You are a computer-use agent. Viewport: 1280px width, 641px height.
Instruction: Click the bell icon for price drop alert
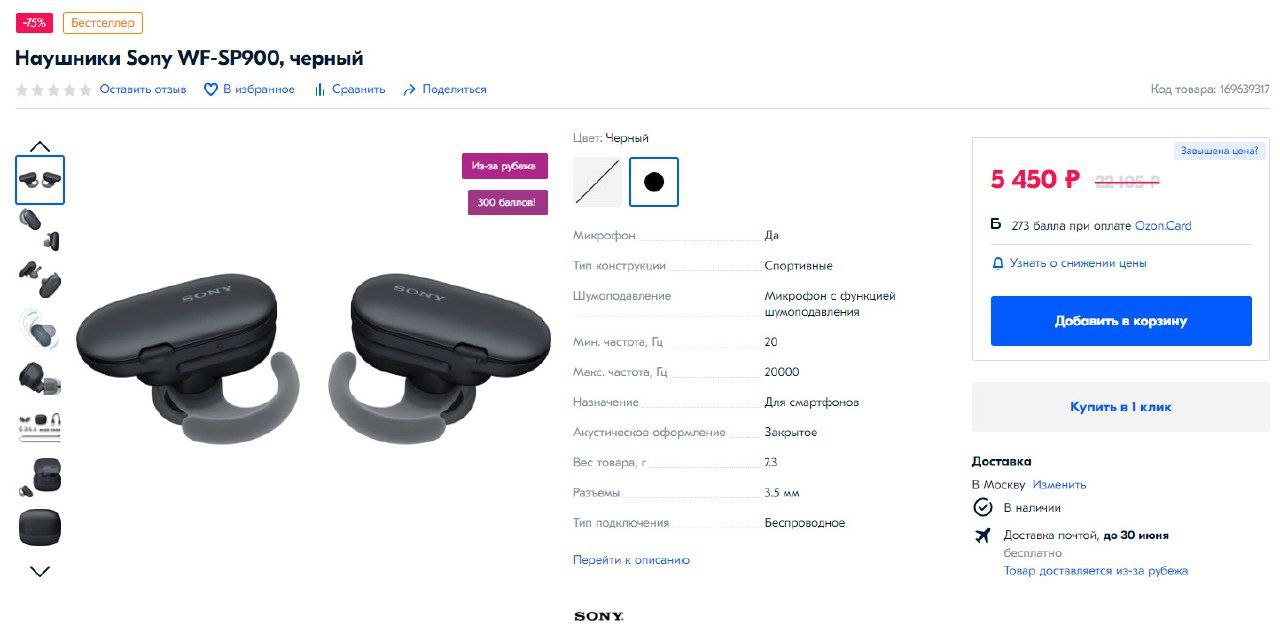point(997,263)
